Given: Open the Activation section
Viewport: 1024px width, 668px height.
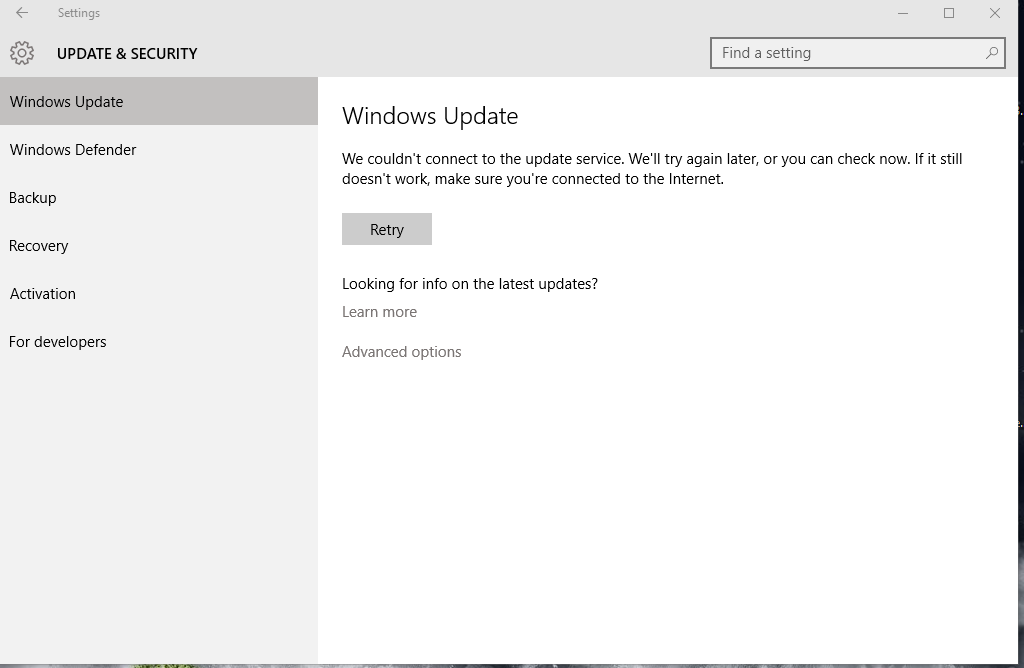Looking at the screenshot, I should (159, 294).
